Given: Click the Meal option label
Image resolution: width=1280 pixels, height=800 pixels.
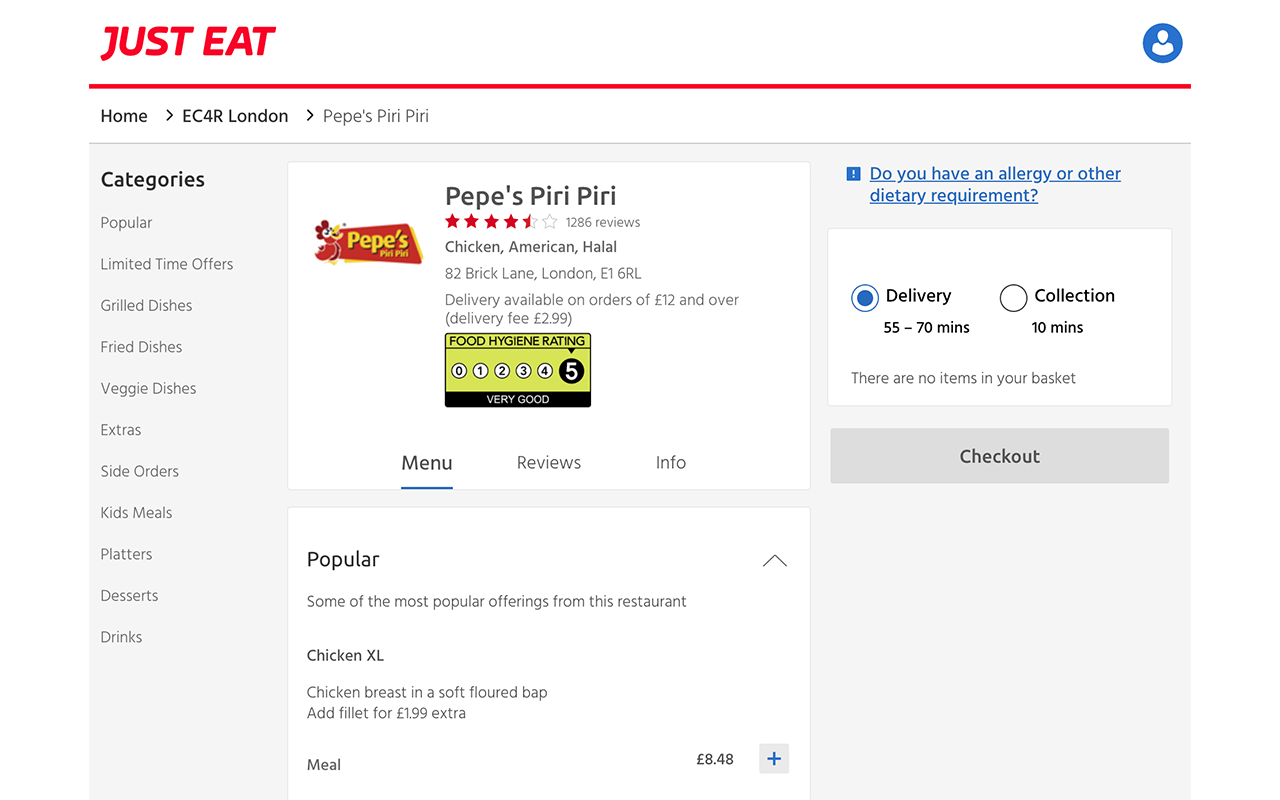Looking at the screenshot, I should coord(324,765).
